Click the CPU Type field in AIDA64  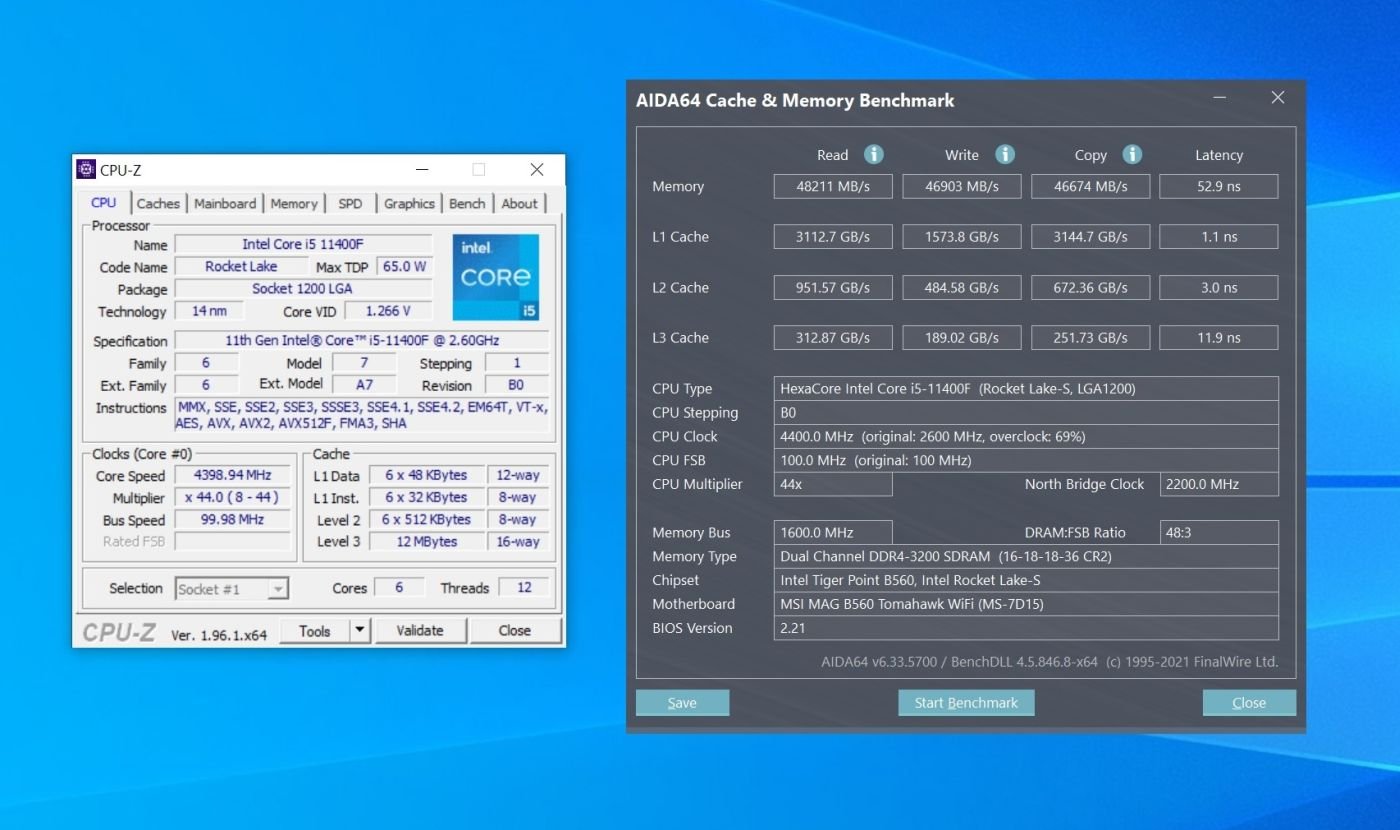coord(1026,388)
